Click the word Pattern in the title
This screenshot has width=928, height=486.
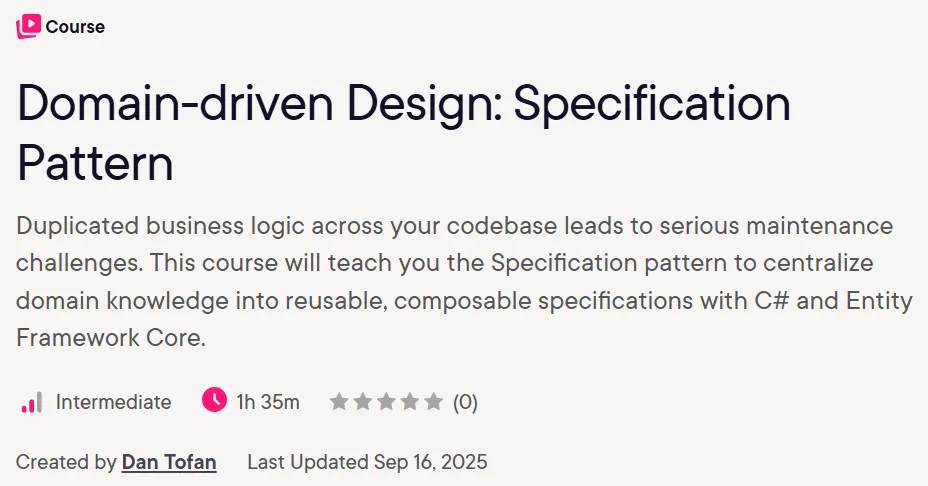click(x=95, y=163)
